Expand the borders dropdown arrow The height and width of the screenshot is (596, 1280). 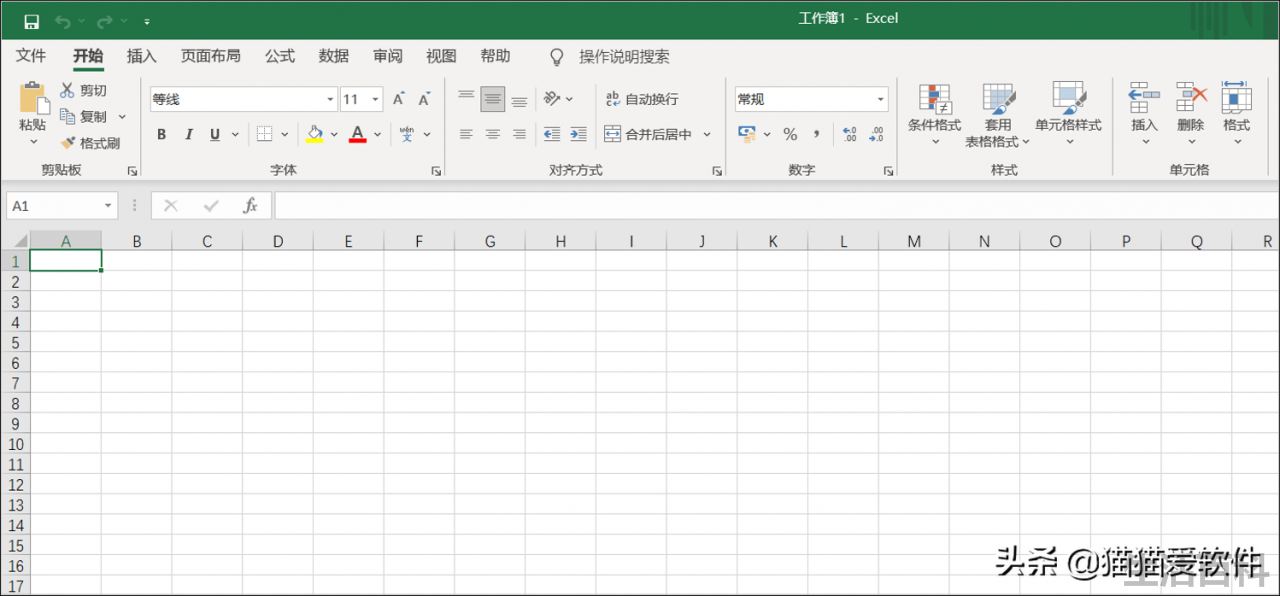pos(285,134)
